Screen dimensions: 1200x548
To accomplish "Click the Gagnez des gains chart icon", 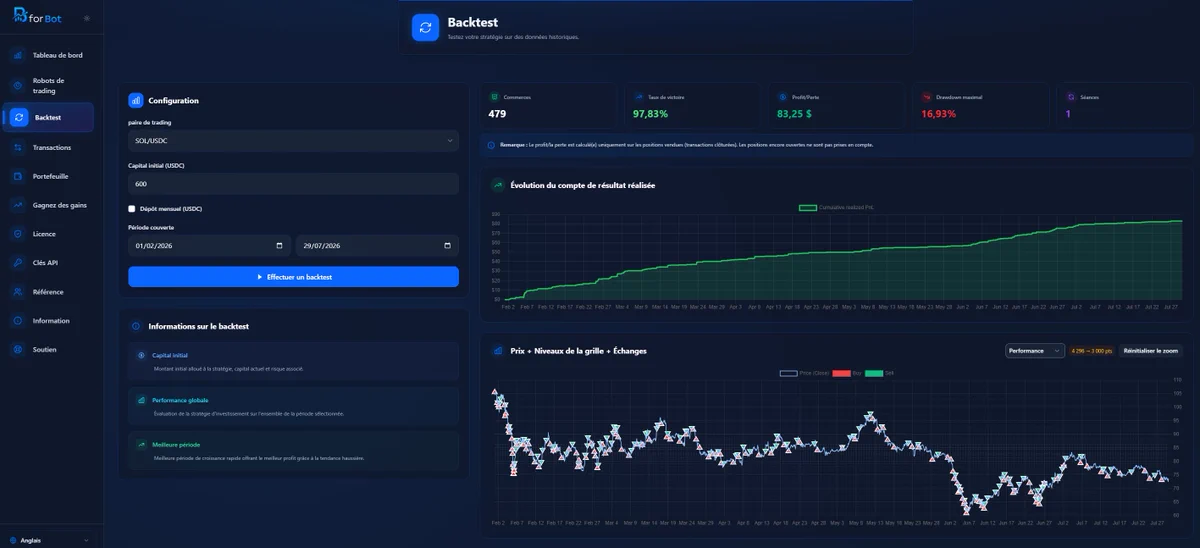I will pos(18,205).
